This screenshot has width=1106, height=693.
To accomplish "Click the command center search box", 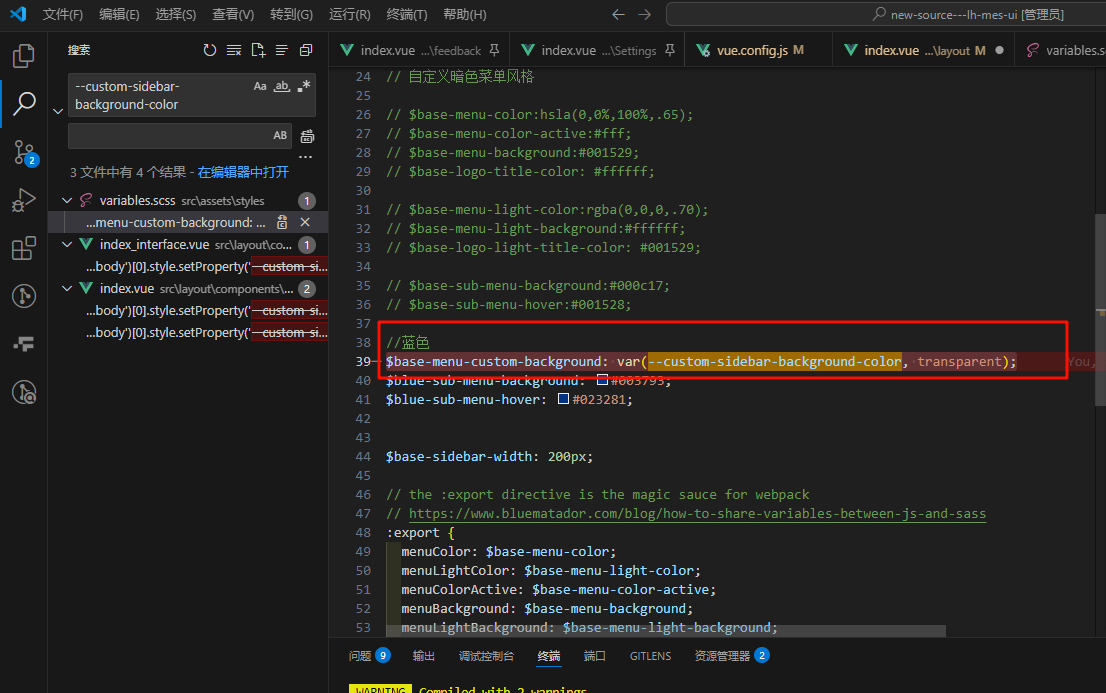I will pyautogui.click(x=886, y=14).
